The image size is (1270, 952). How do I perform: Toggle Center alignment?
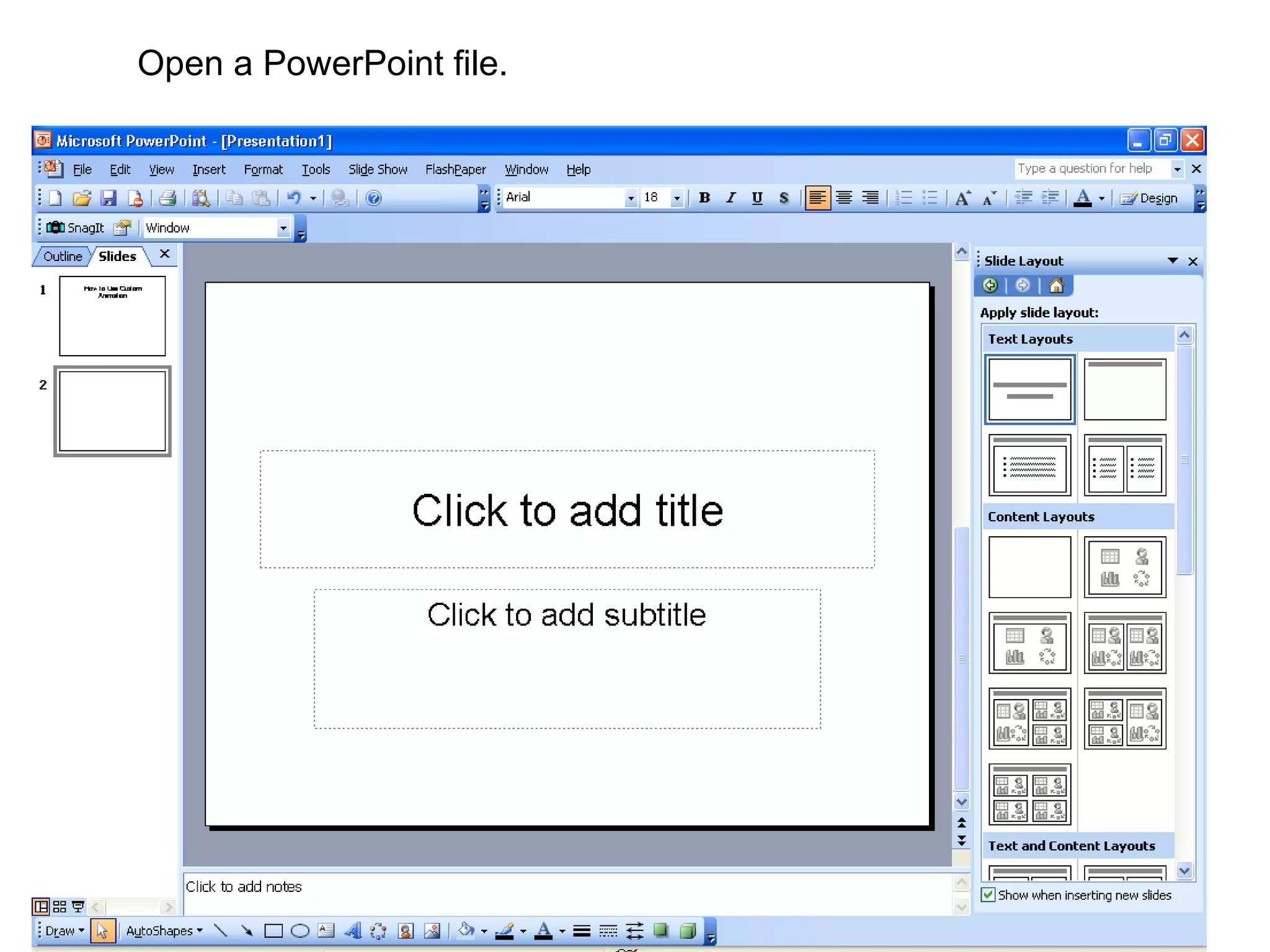click(x=843, y=198)
